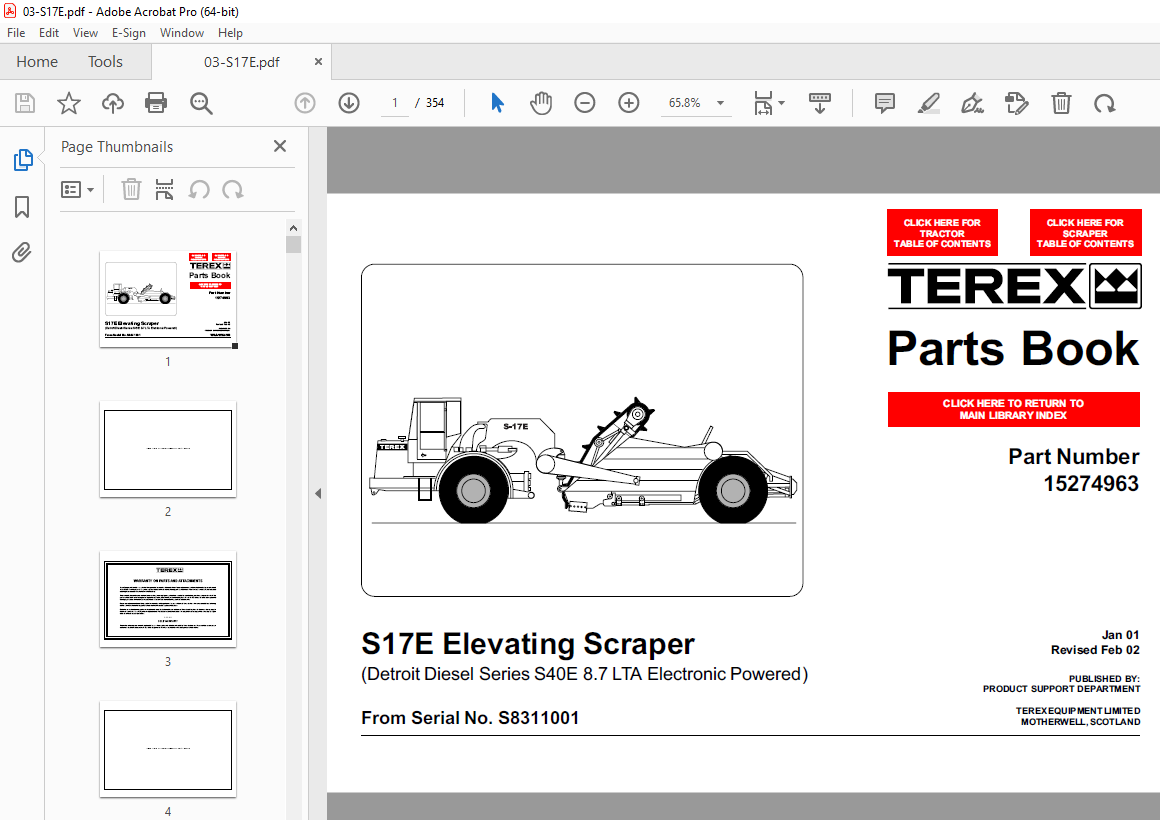
Task: Select page 2 thumbnail
Action: pos(168,449)
